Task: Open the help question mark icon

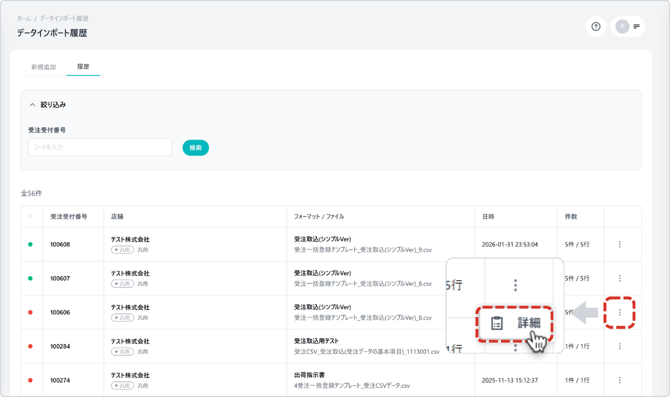Action: point(596,27)
